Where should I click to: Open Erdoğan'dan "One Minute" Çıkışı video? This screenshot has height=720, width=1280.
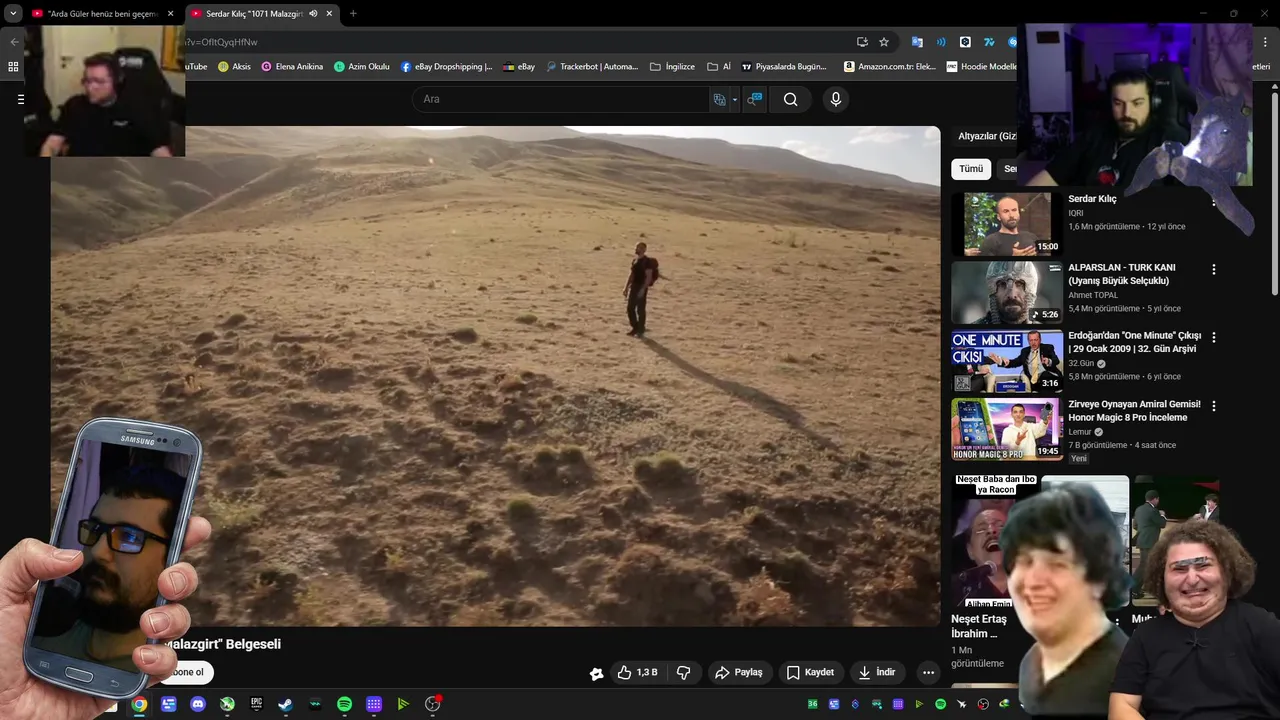click(1135, 342)
